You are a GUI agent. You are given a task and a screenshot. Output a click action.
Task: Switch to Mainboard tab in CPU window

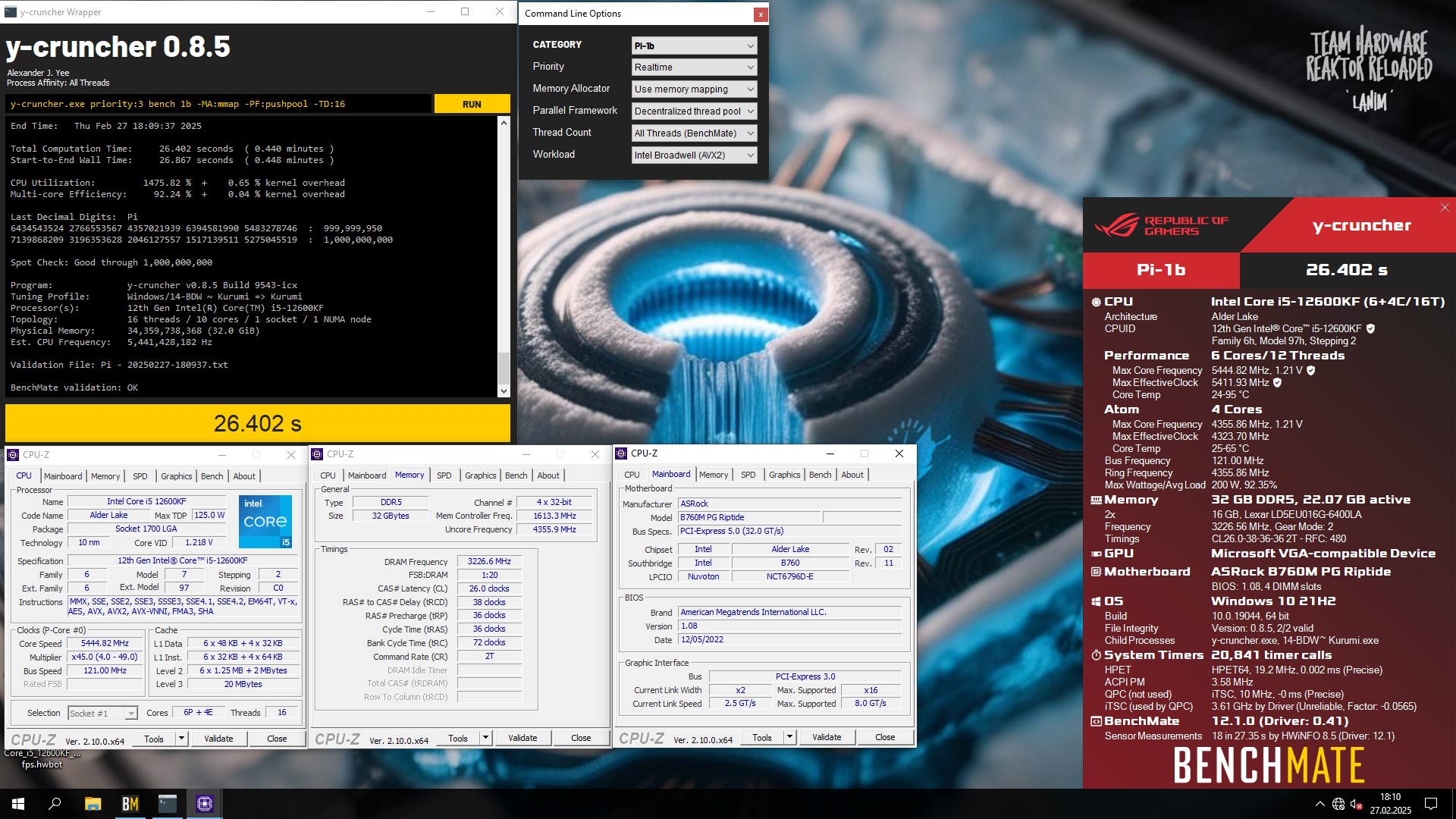tap(63, 476)
